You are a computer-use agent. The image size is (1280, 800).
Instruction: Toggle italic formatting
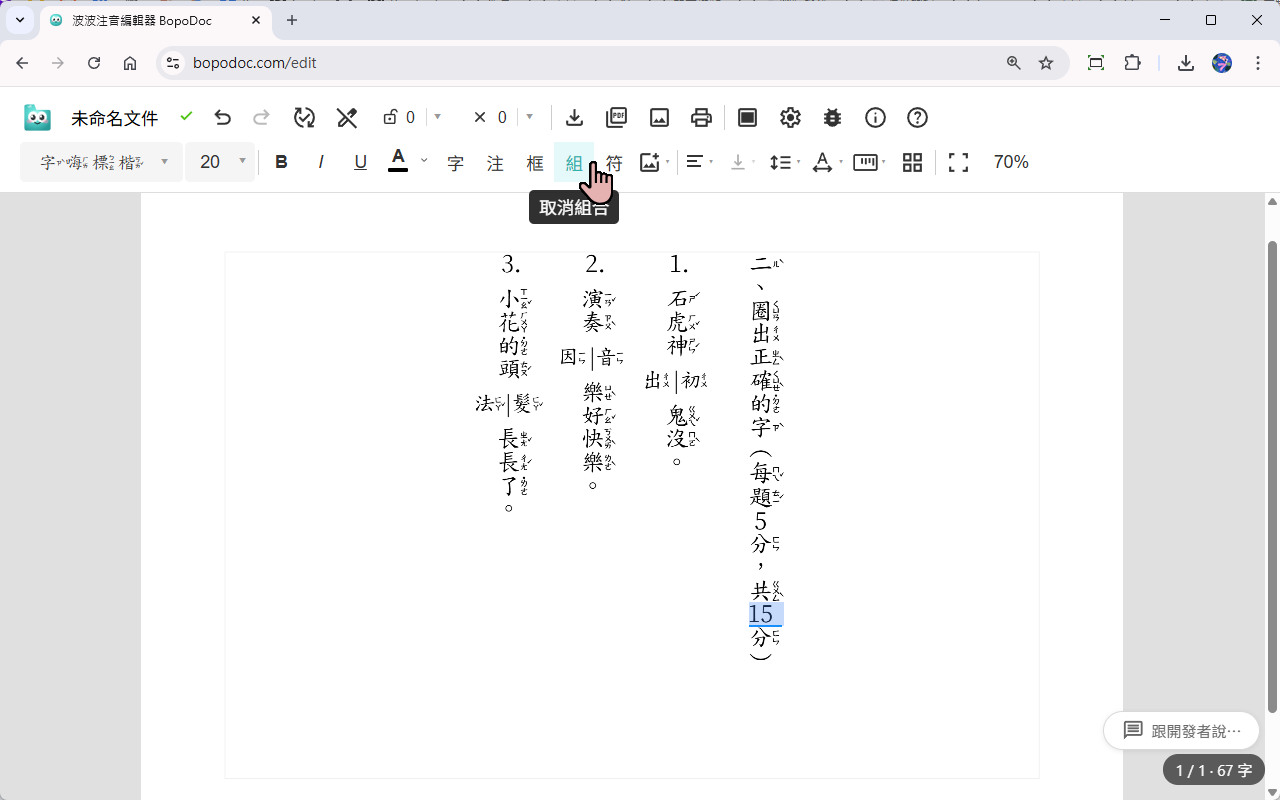pos(320,161)
